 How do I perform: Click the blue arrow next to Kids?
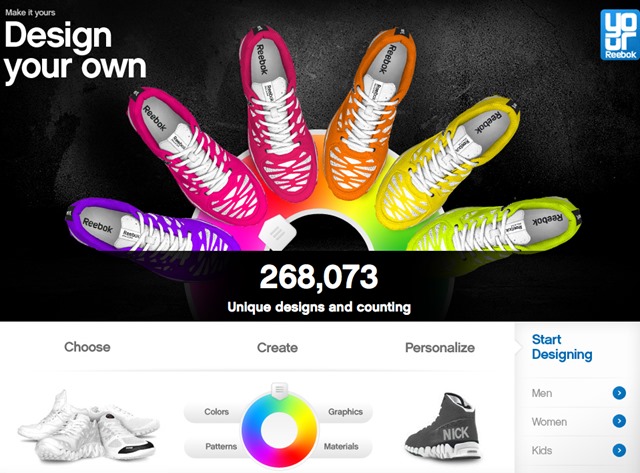[619, 450]
